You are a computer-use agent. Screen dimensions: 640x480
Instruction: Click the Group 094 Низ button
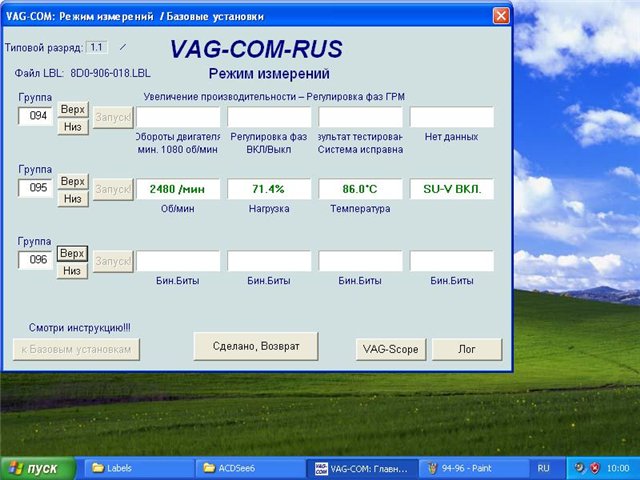click(x=73, y=127)
